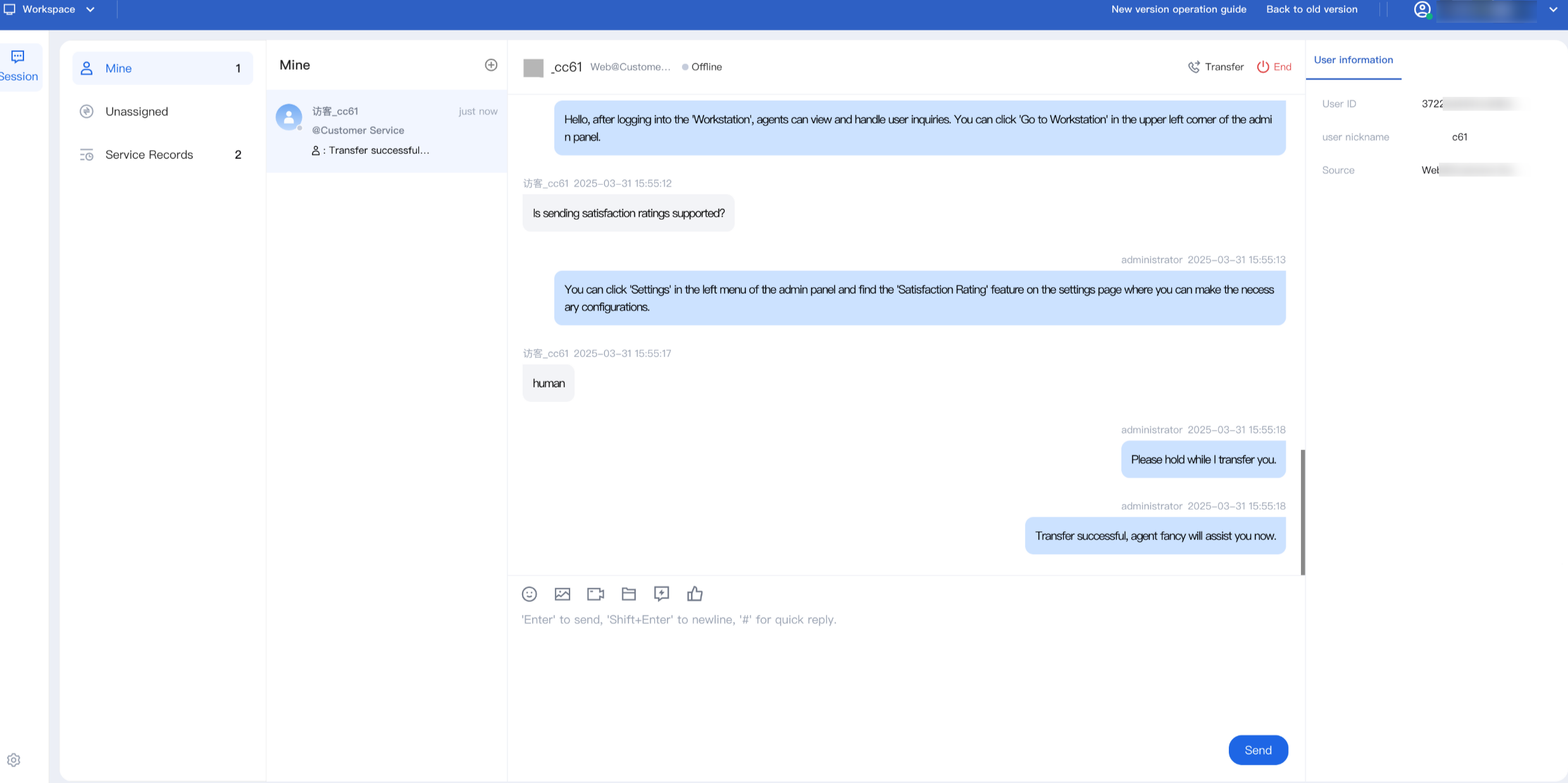Click the emoji picker icon
The image size is (1568, 783).
pyautogui.click(x=529, y=594)
